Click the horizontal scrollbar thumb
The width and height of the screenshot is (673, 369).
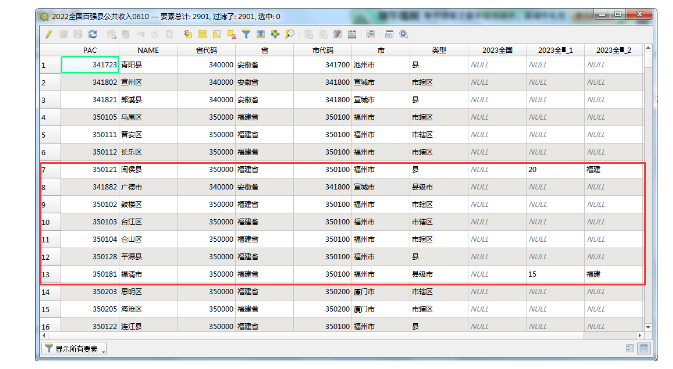click(x=315, y=336)
